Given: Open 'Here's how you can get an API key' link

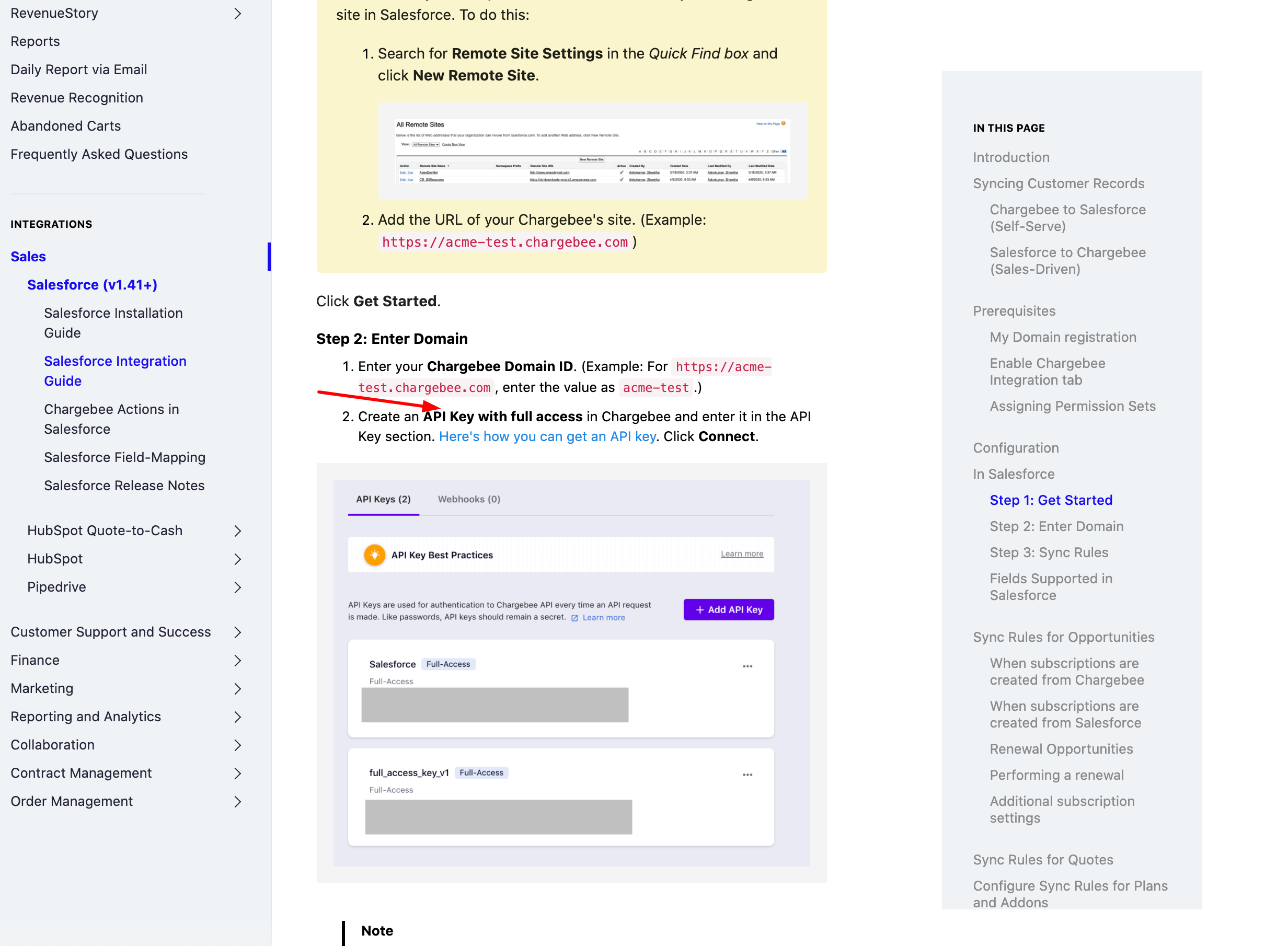Looking at the screenshot, I should coord(547,436).
